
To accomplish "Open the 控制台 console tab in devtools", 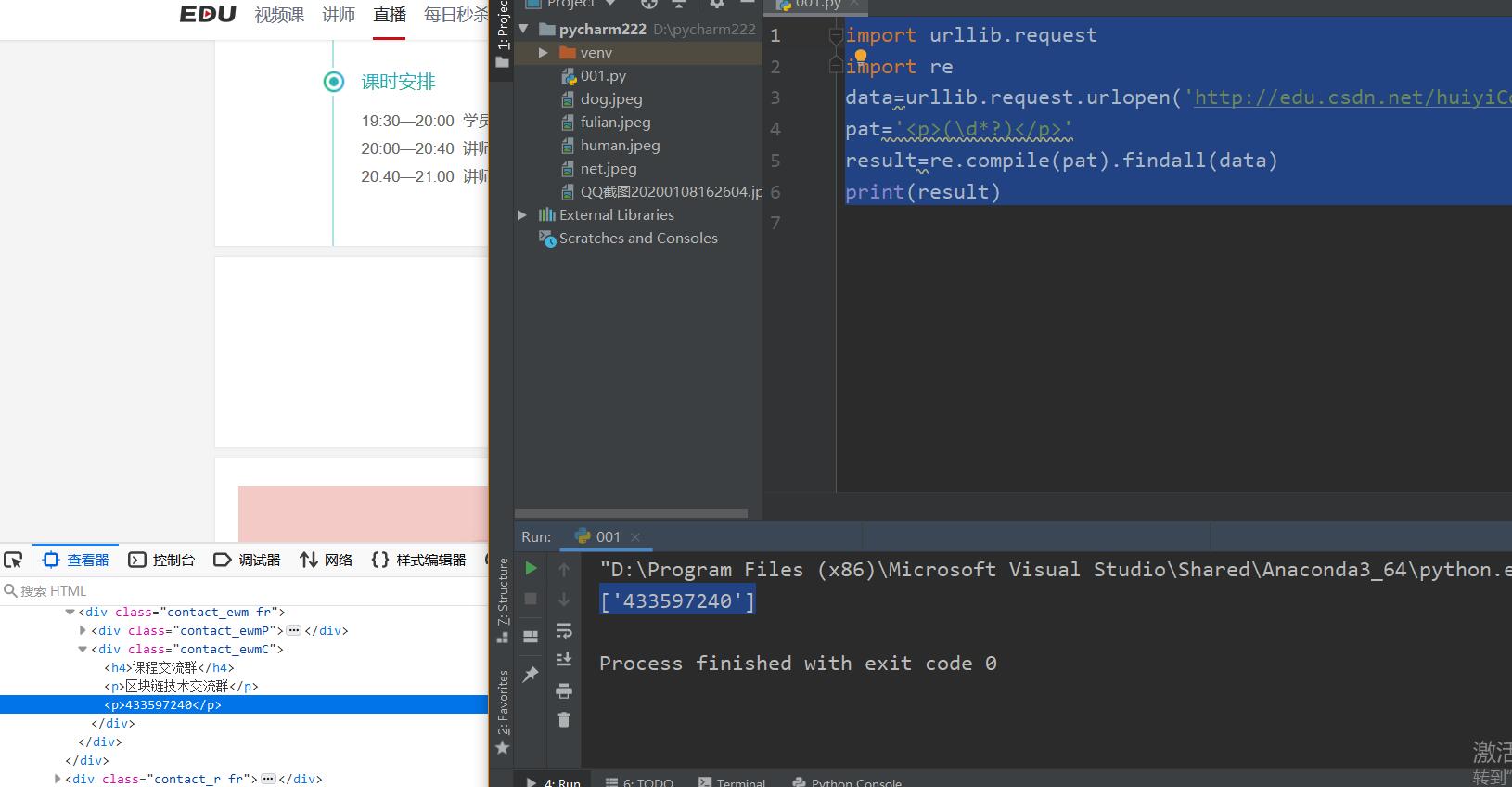I will (161, 560).
